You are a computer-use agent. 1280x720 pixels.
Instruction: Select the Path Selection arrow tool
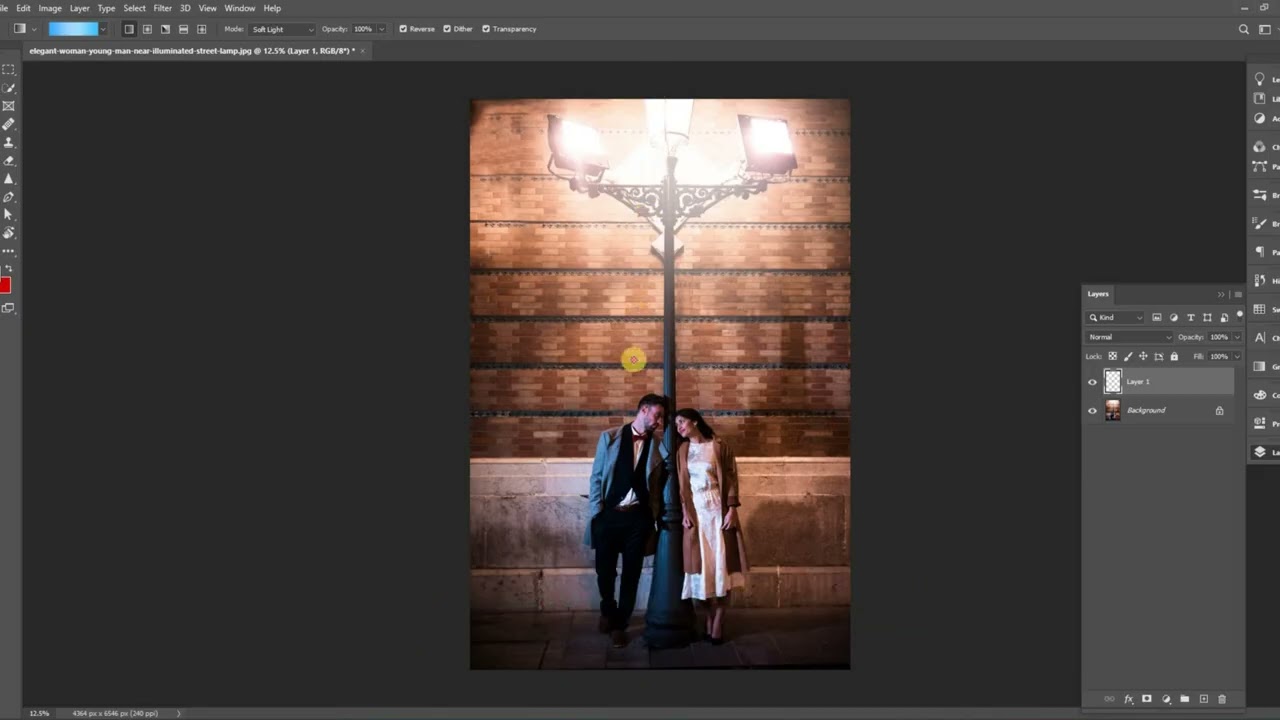pyautogui.click(x=8, y=214)
